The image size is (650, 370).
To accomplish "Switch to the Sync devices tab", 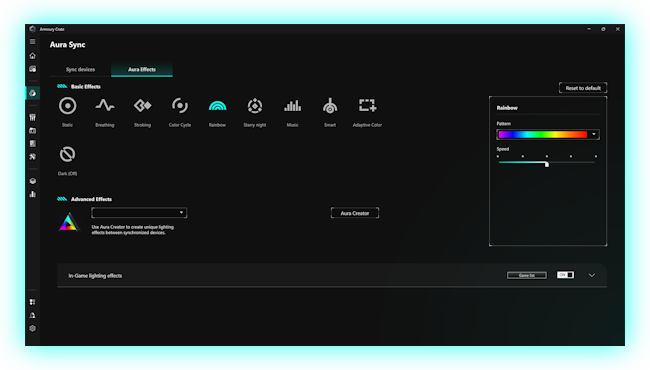I will pyautogui.click(x=80, y=70).
